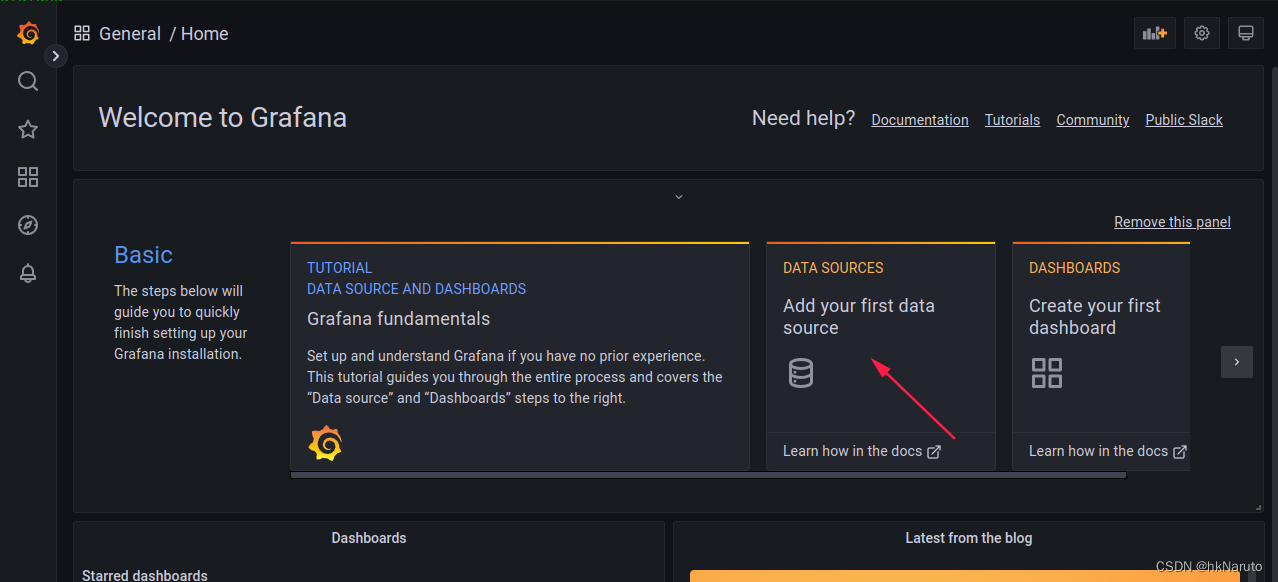Viewport: 1278px width, 582px height.
Task: Open Starred dashboards via star icon
Action: point(27,129)
